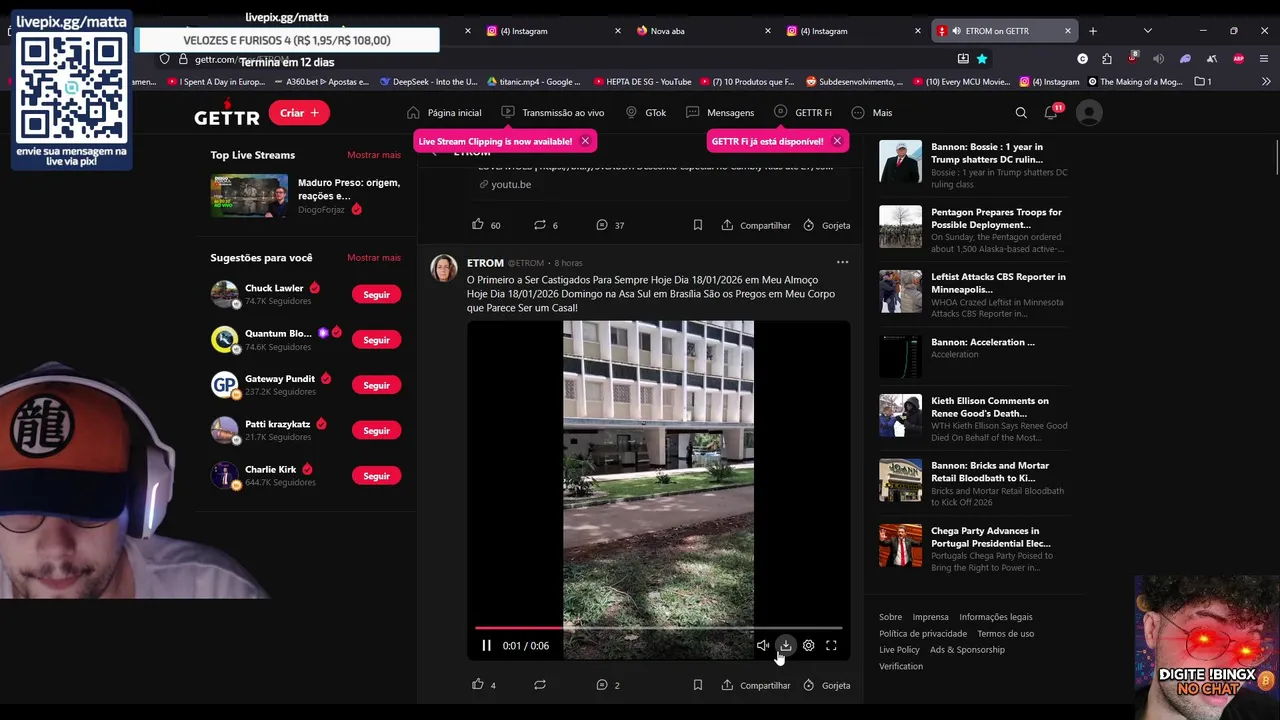1280x720 pixels.
Task: Open Chega Party Advances article
Action: coord(973,549)
